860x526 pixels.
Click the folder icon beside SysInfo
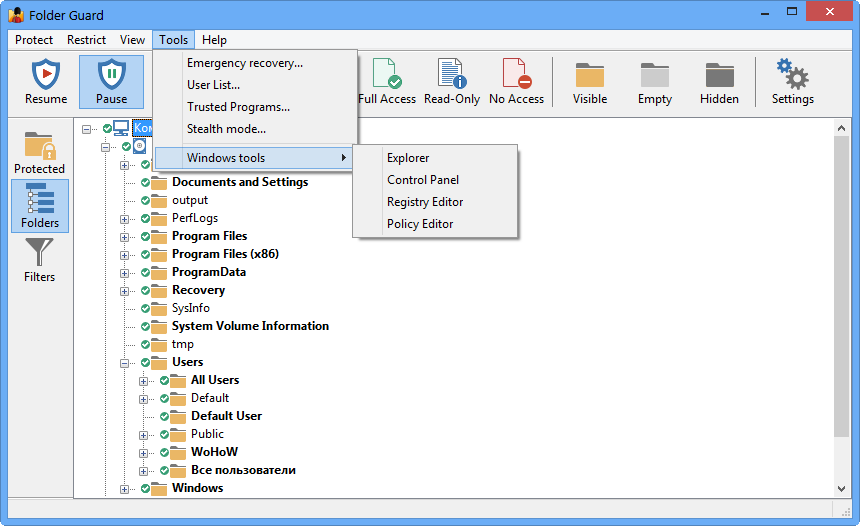tap(159, 309)
